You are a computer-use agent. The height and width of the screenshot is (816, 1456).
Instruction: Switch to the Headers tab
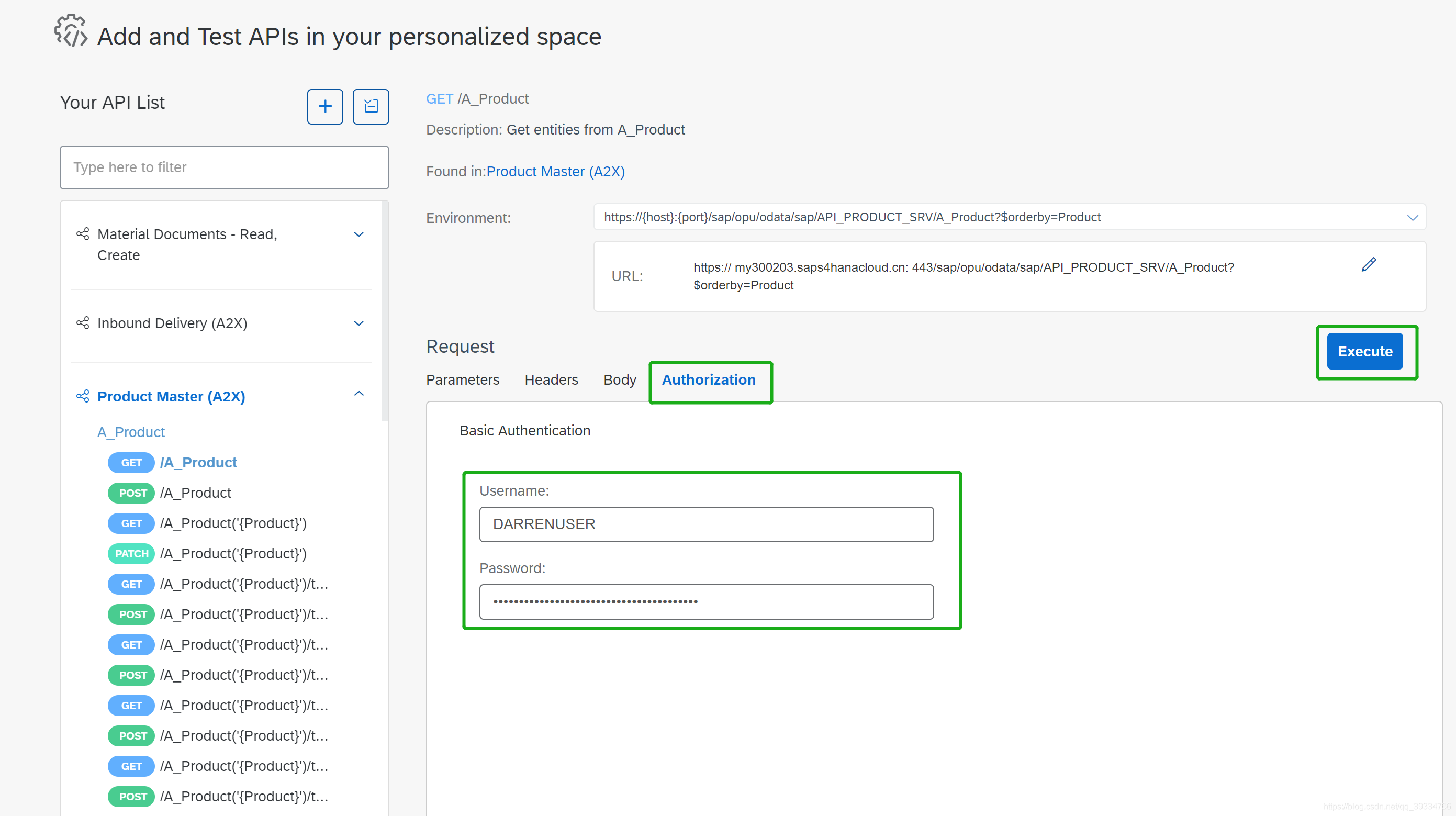coord(551,380)
